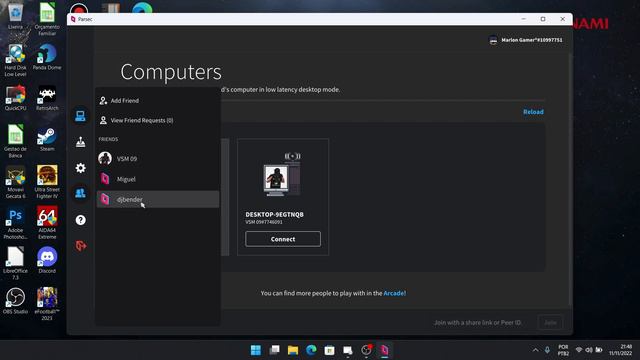Open the Windows Start menu

(256, 350)
